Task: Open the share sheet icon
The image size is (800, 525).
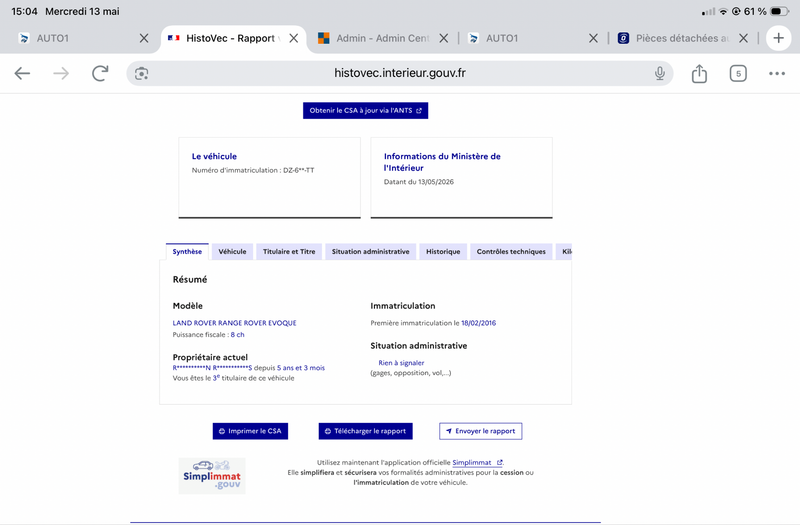Action: [699, 73]
